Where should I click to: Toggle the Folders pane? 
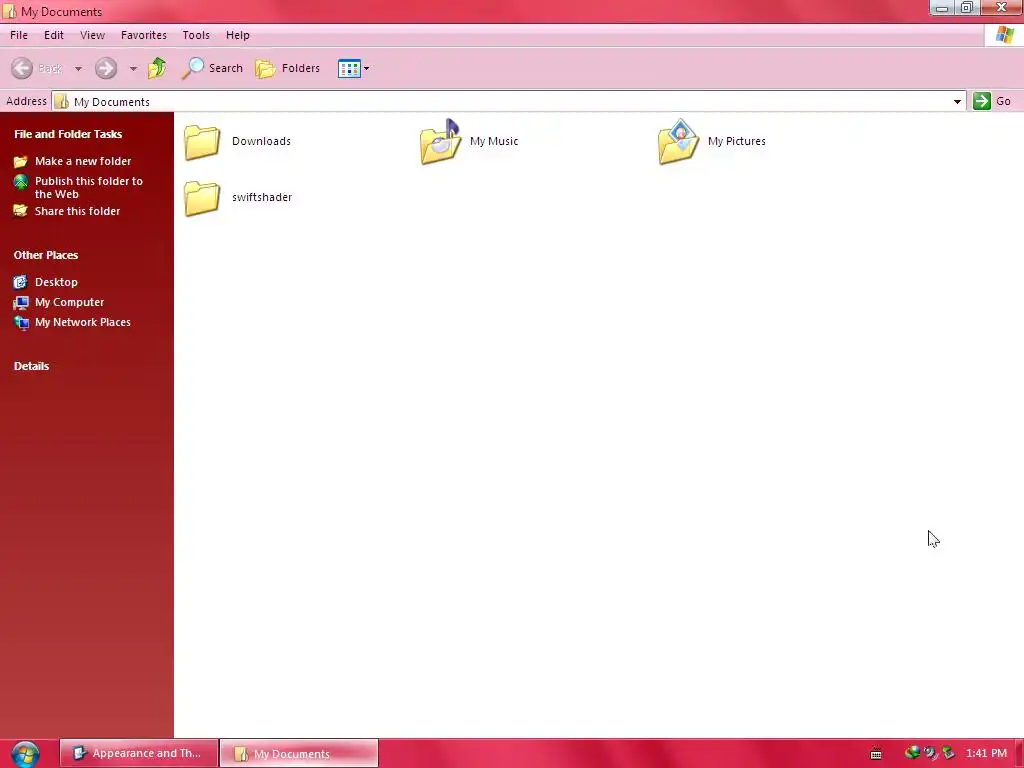point(287,68)
